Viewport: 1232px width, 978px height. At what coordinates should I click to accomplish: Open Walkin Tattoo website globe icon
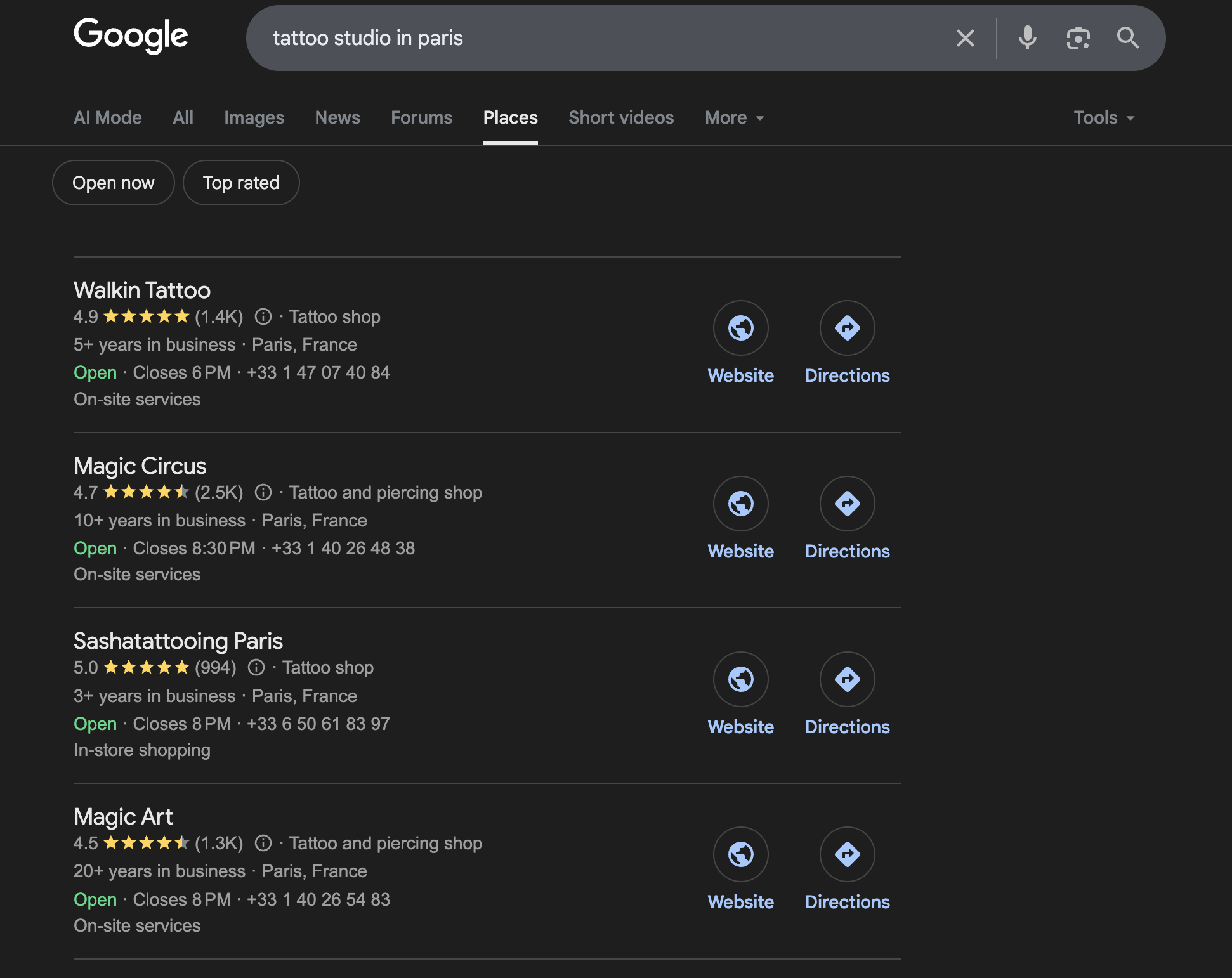click(x=740, y=328)
